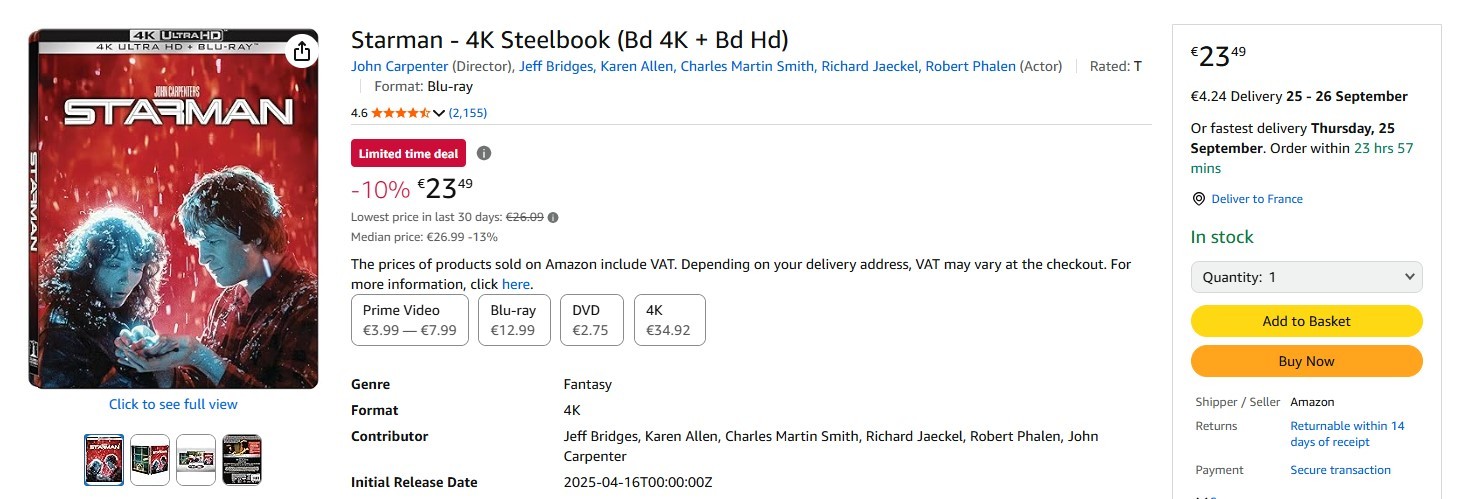1476x499 pixels.
Task: Click info icon next to lowest price
Action: 553,217
